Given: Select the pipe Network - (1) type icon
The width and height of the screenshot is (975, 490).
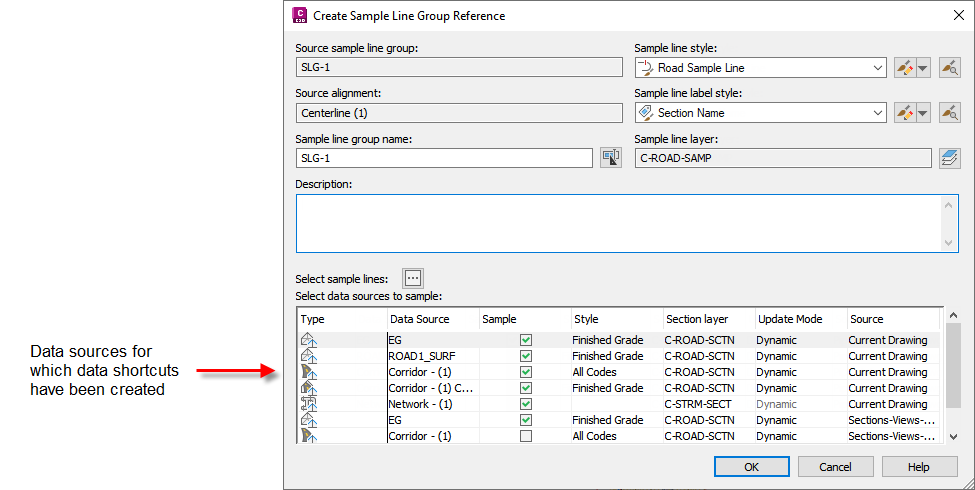Looking at the screenshot, I should point(309,404).
